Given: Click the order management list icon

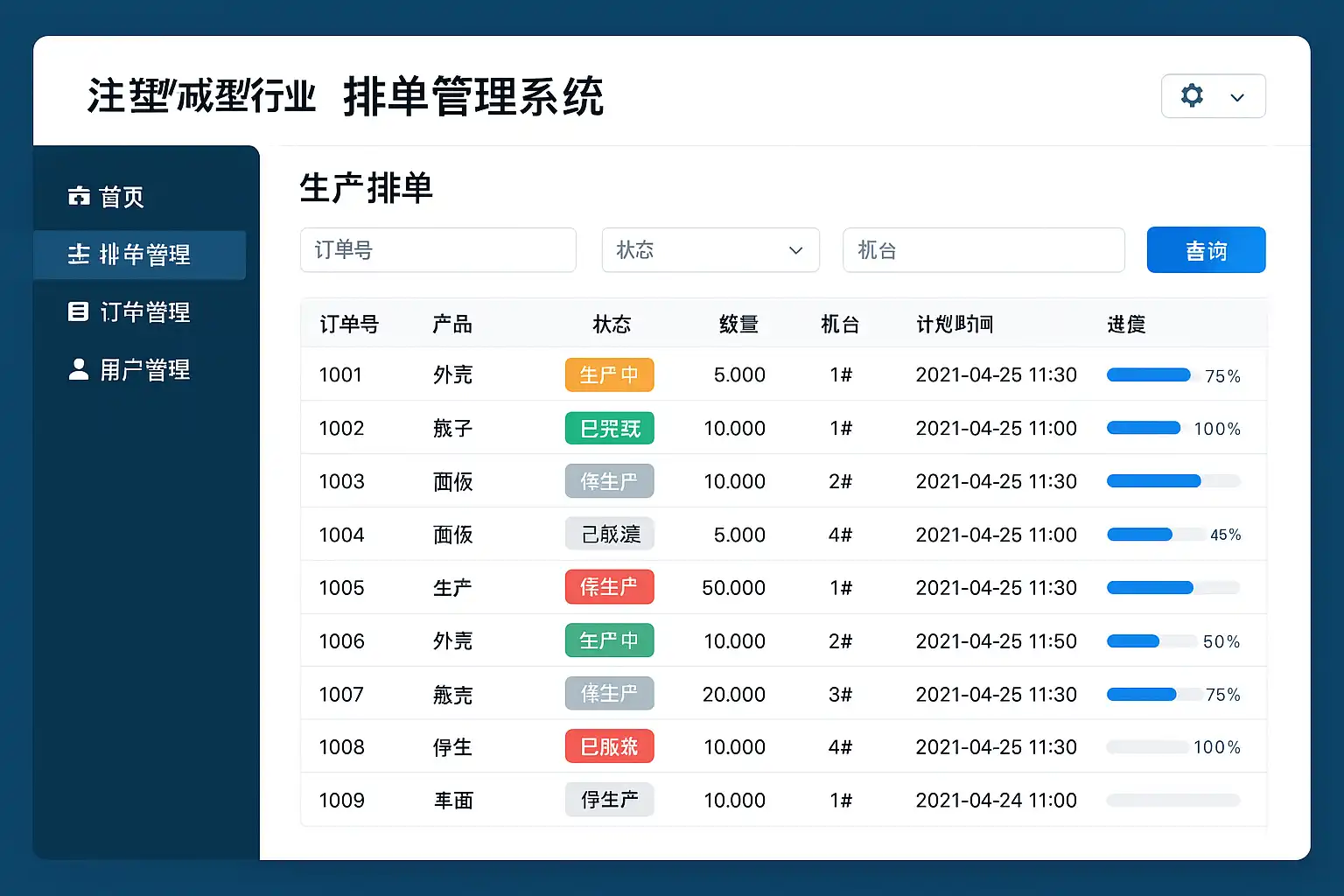Looking at the screenshot, I should (x=79, y=311).
